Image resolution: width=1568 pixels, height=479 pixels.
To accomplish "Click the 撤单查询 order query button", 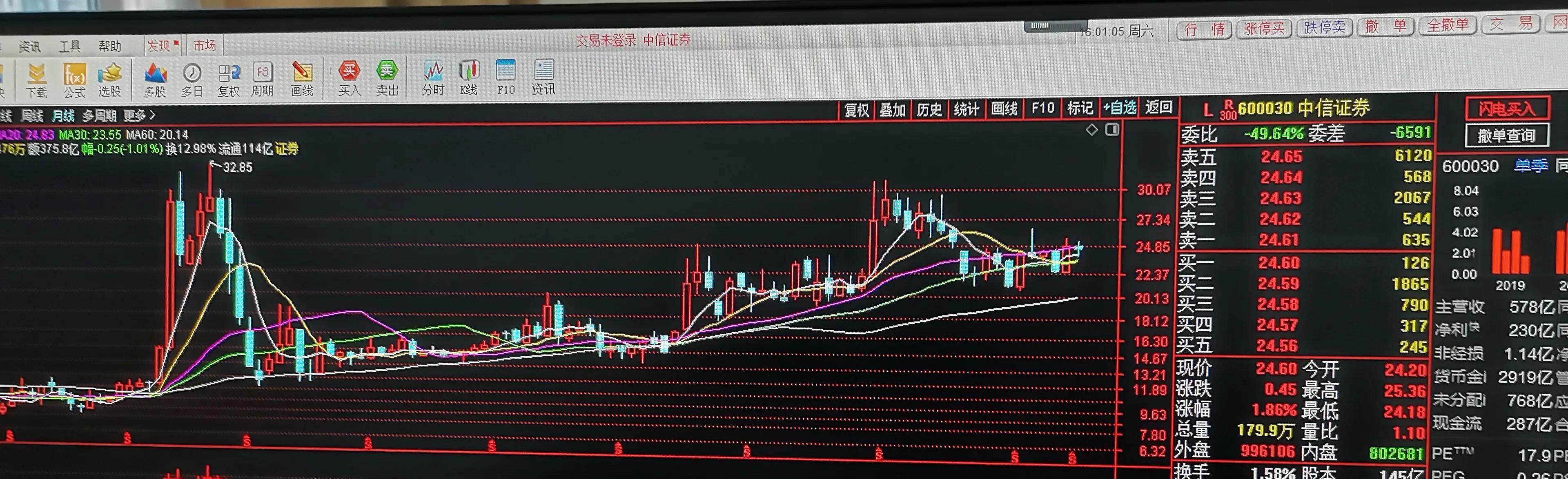I will coord(1506,135).
